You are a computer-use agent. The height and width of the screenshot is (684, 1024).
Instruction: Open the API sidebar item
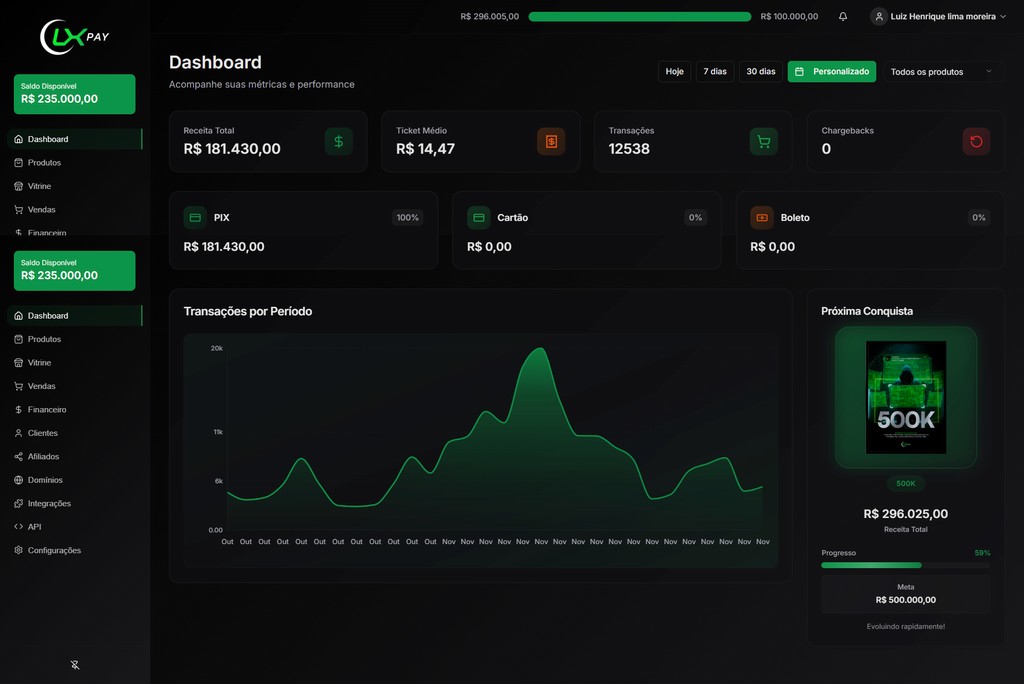(74, 527)
